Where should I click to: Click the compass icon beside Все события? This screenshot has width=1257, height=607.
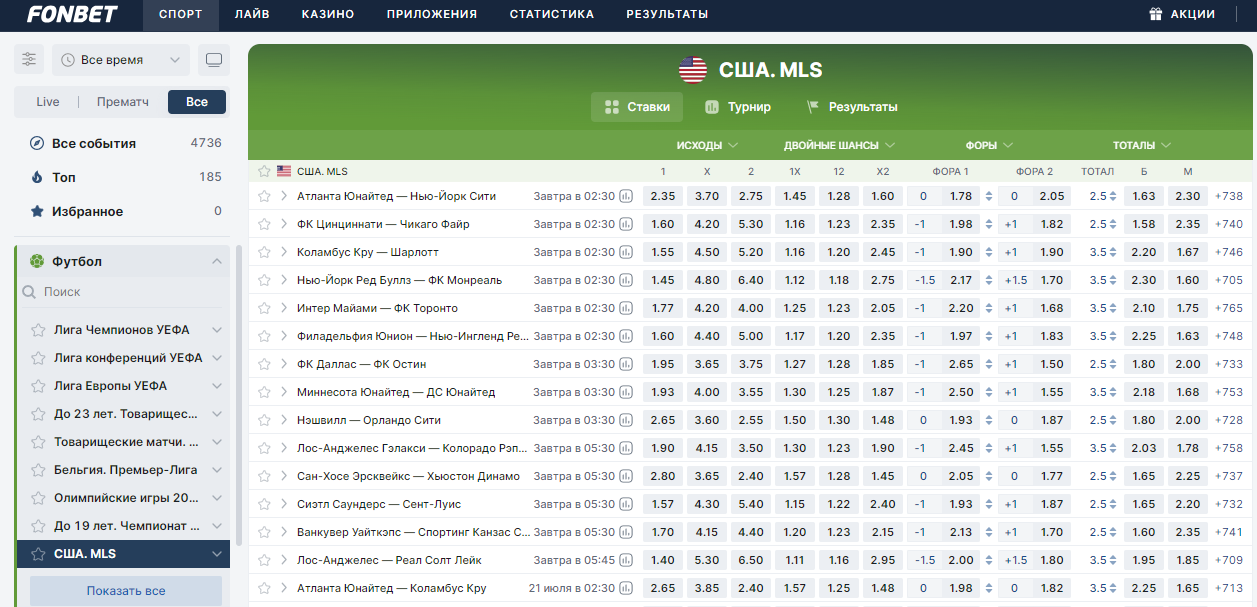point(37,143)
